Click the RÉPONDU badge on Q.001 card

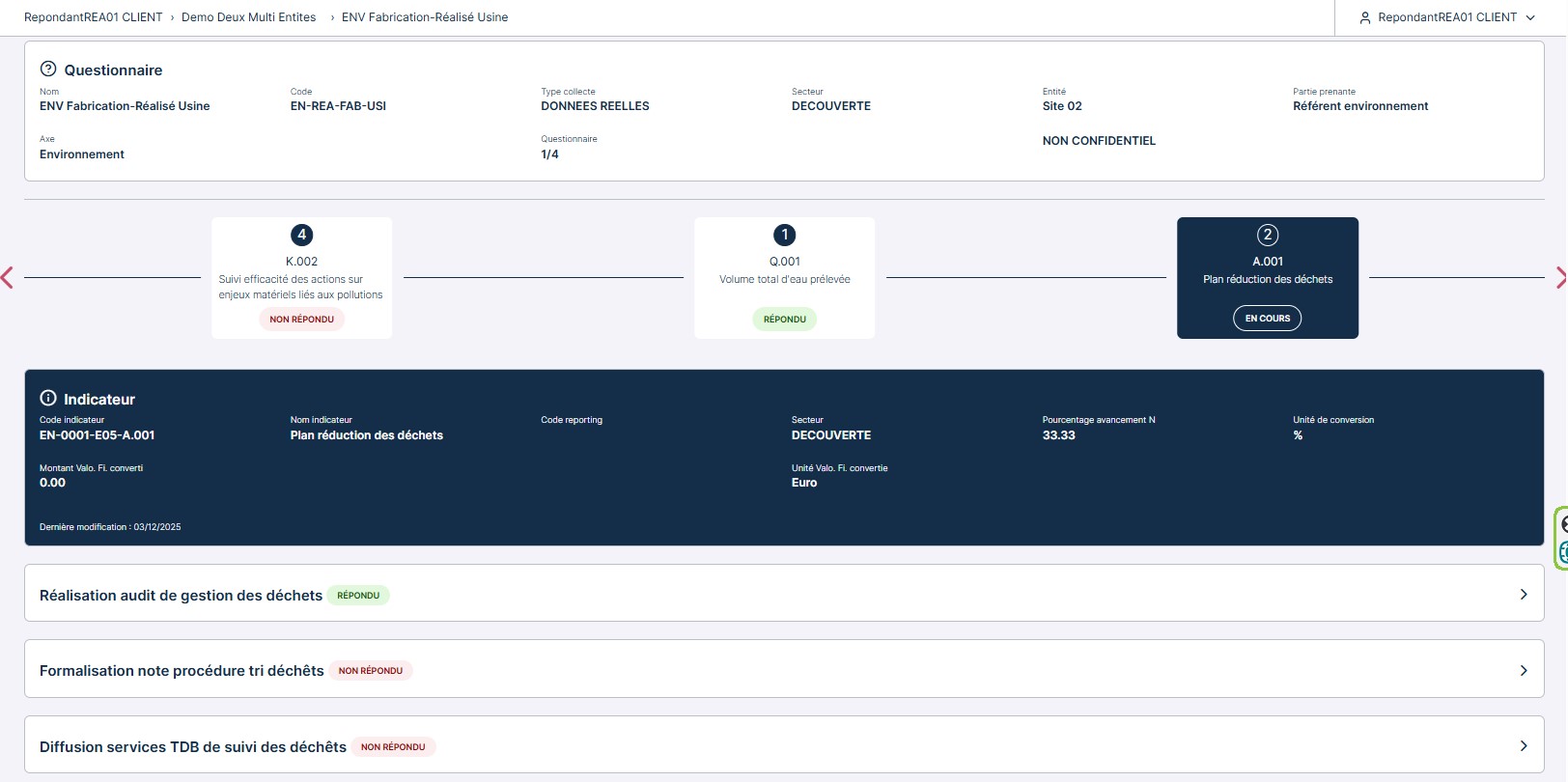785,320
